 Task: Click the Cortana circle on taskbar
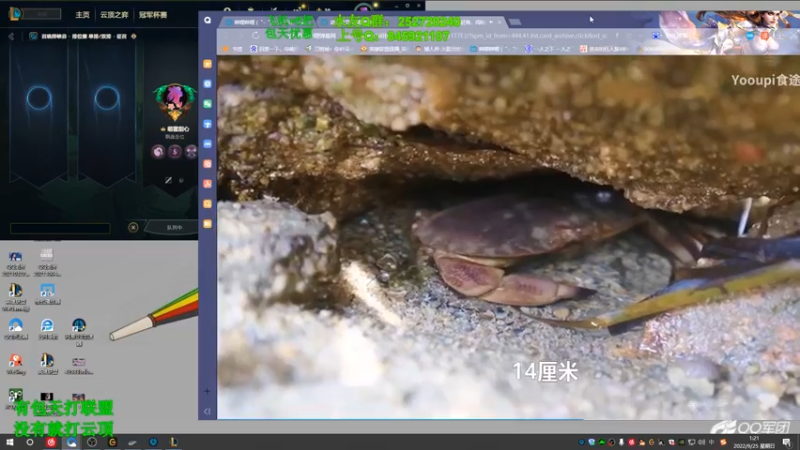30,442
